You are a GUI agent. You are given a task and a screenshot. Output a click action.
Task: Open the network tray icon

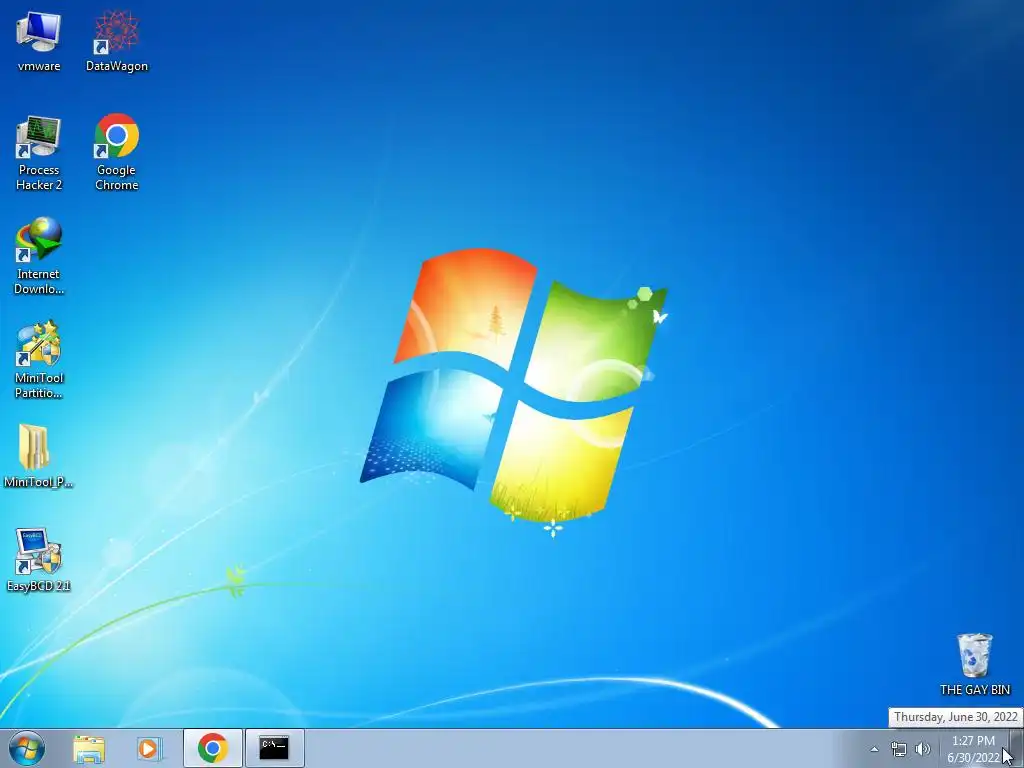[x=899, y=749]
